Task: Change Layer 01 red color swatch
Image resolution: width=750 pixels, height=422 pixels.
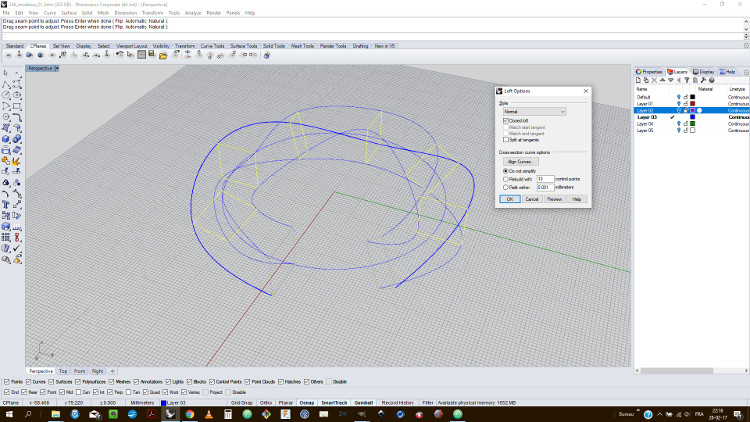Action: [693, 104]
